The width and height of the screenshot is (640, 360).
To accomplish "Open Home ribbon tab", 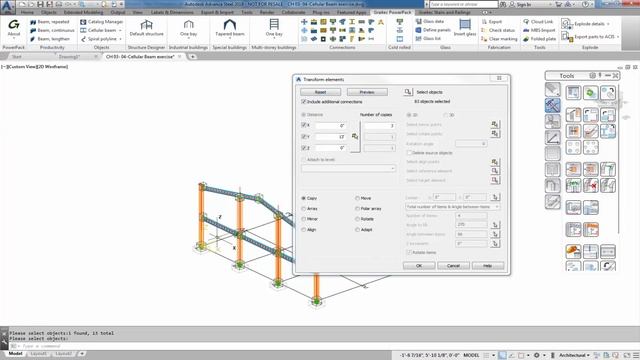I will 27,13.
